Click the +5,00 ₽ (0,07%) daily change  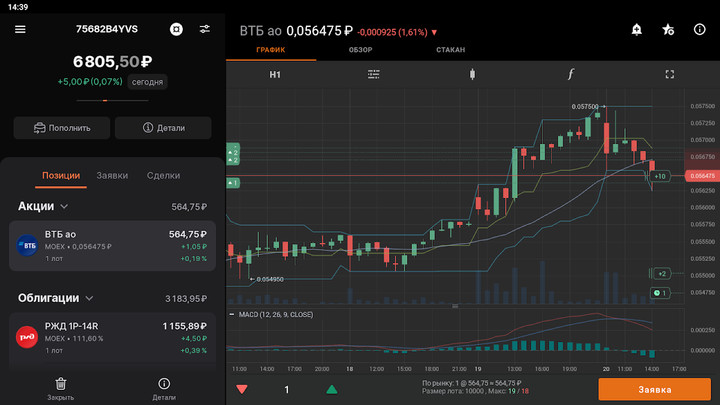90,82
